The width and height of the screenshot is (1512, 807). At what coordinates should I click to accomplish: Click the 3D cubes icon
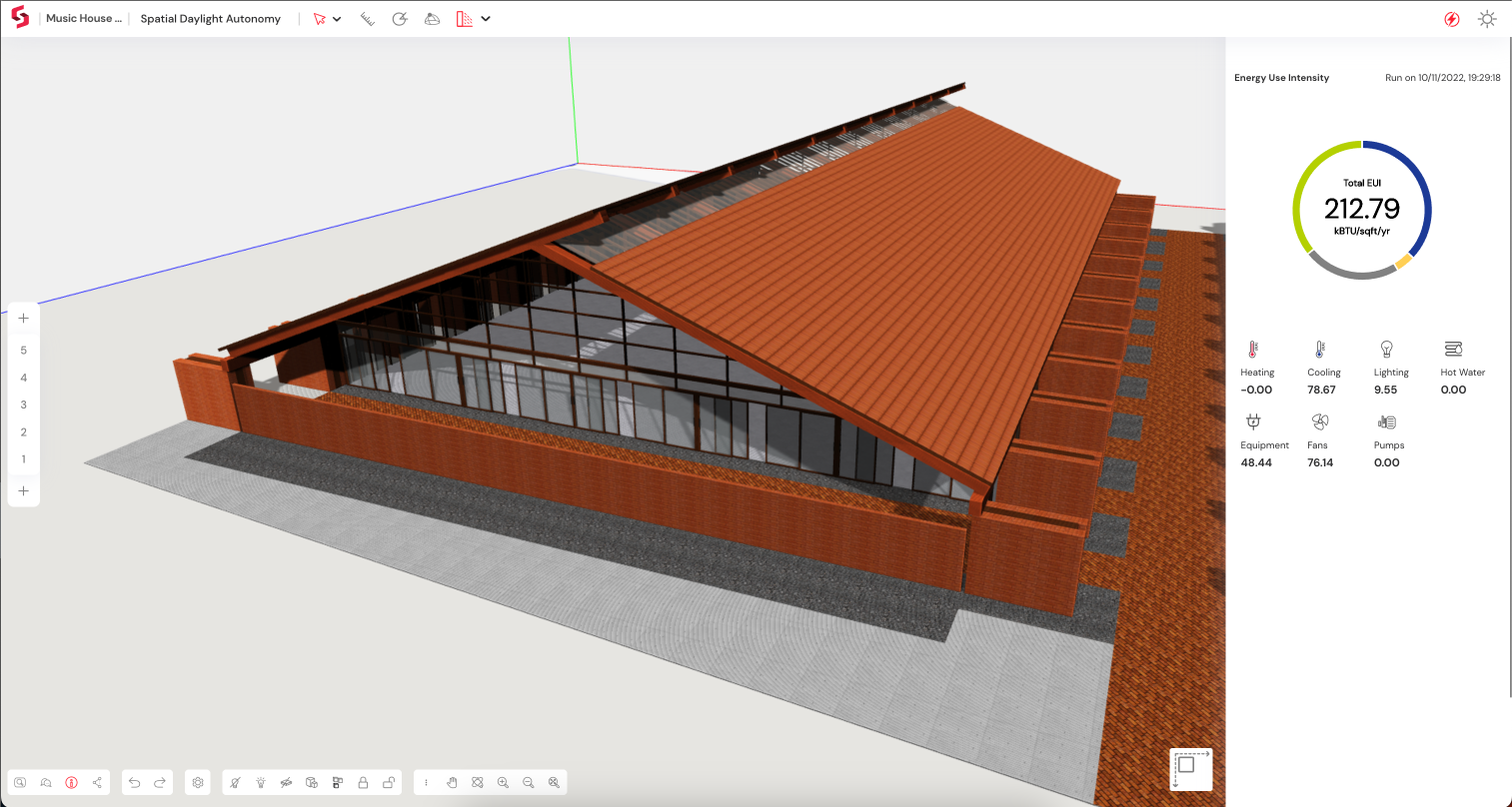point(312,782)
